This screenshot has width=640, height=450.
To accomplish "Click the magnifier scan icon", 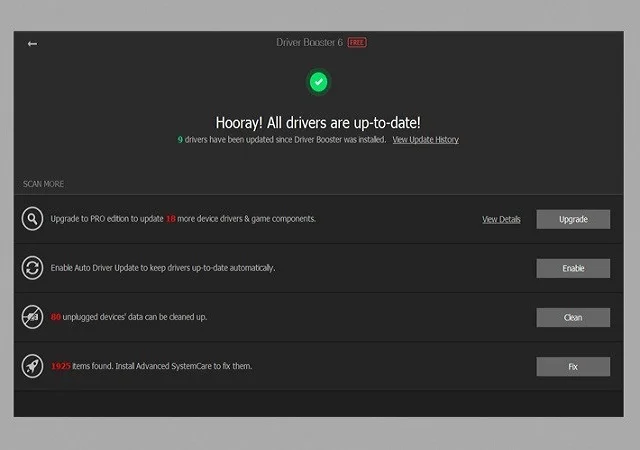I will (32, 219).
